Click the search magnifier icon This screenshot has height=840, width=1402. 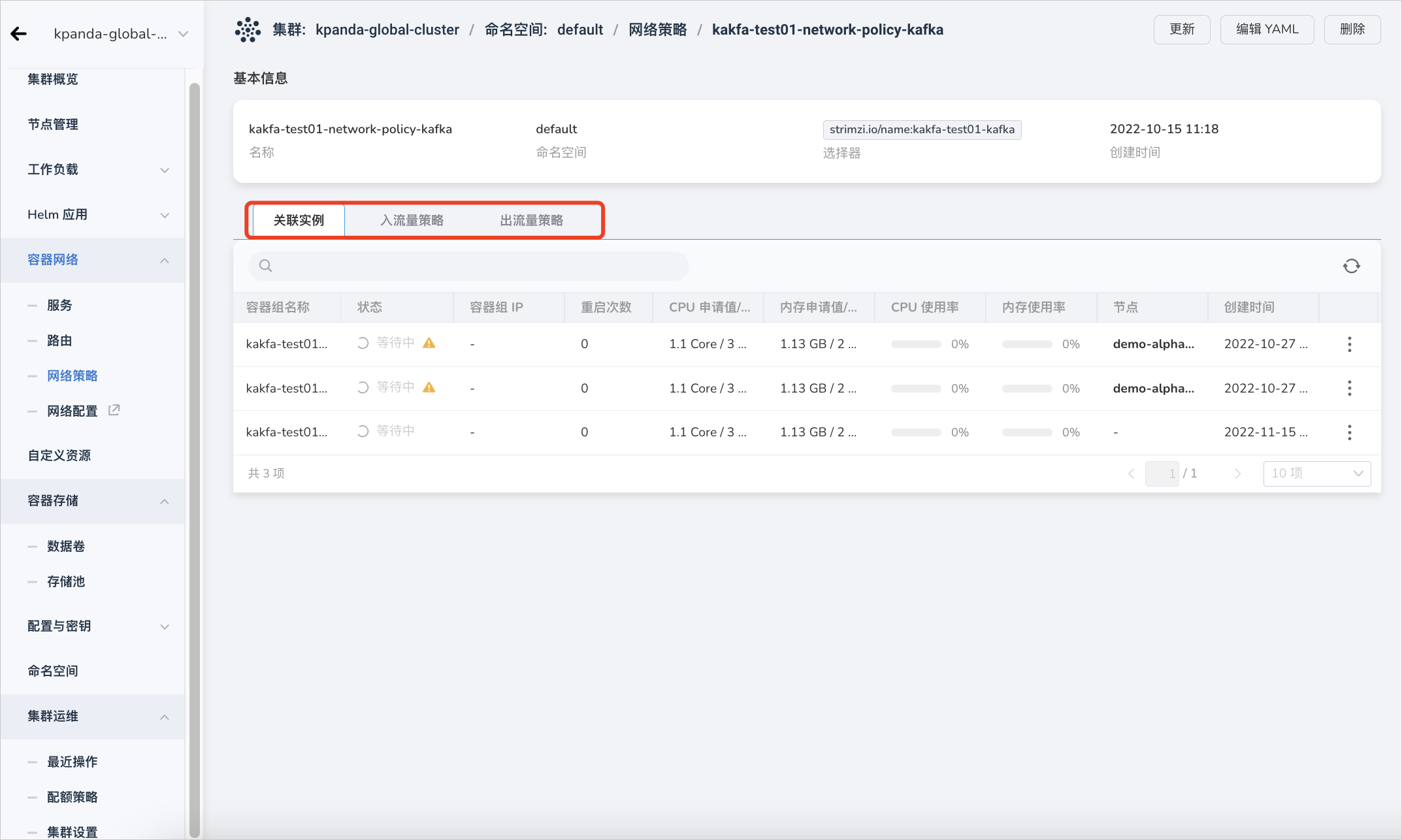click(x=265, y=265)
